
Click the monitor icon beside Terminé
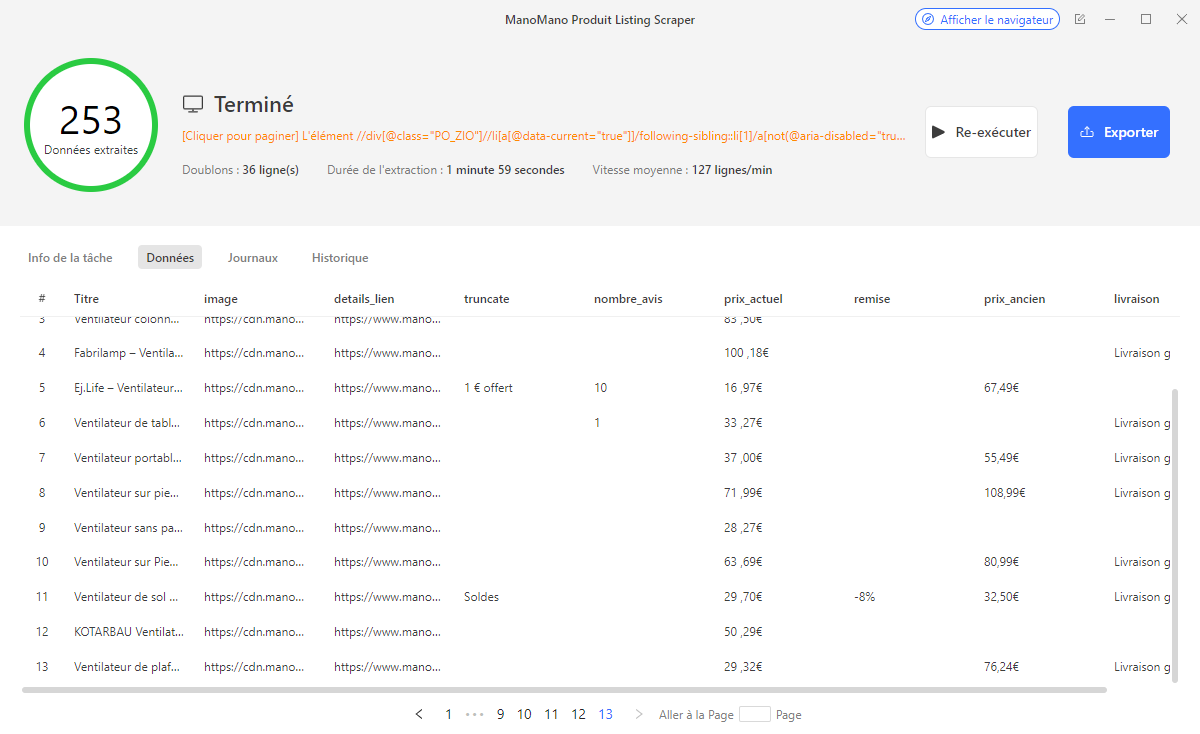(193, 105)
